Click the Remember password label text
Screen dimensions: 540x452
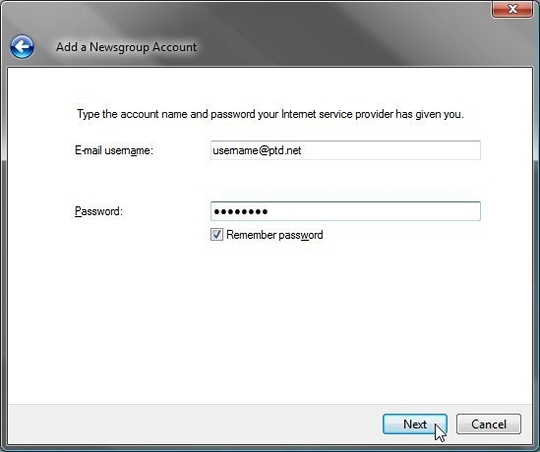click(x=274, y=235)
